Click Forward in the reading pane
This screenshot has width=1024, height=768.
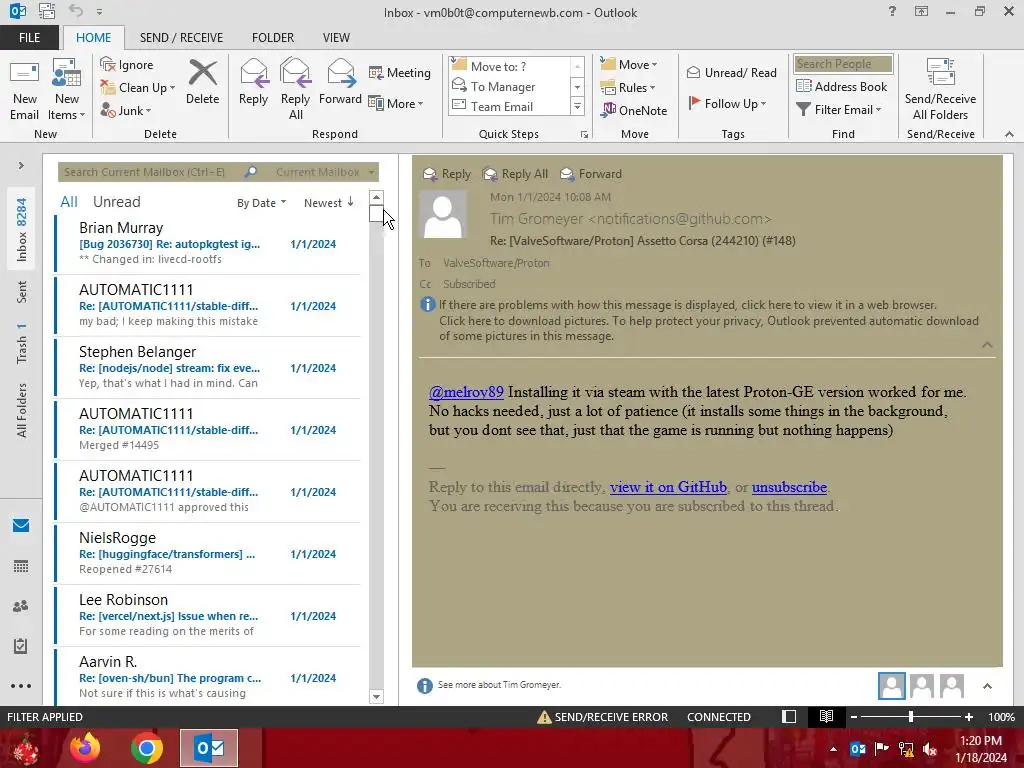[591, 174]
